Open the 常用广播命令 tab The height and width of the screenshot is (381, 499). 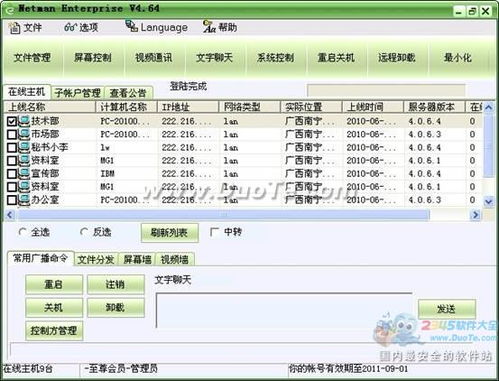[40, 258]
